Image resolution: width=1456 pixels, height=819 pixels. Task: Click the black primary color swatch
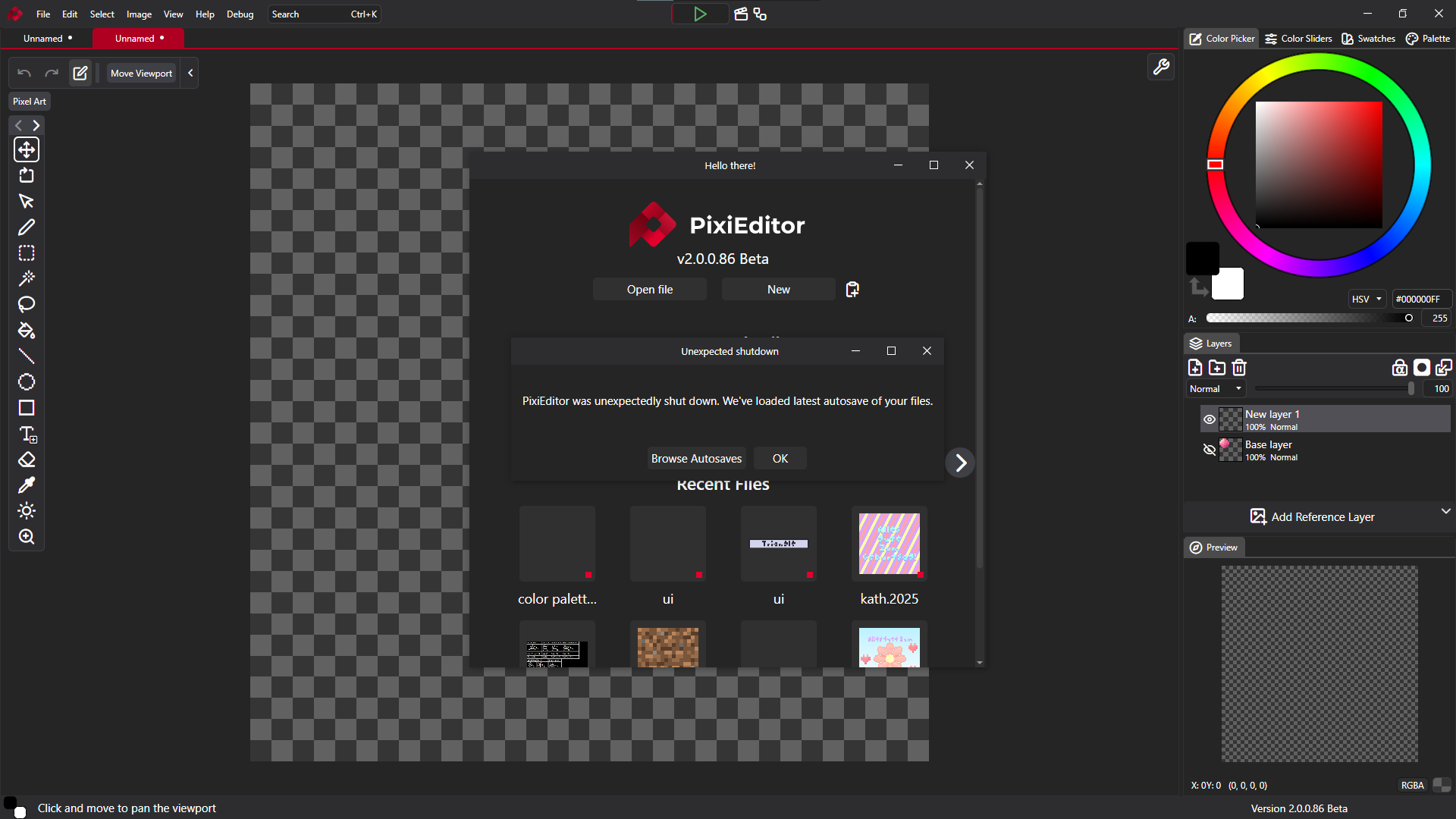(x=1202, y=258)
